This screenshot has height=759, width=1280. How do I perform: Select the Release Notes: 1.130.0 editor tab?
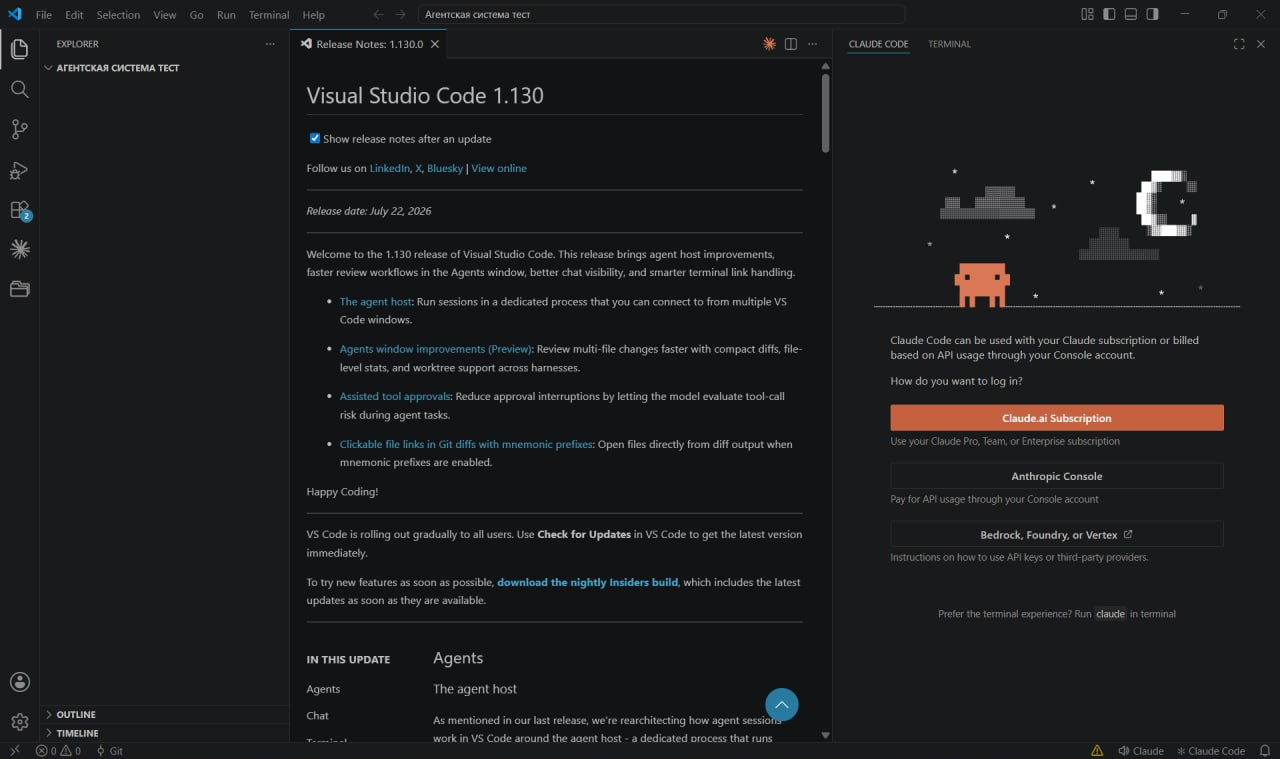point(368,44)
